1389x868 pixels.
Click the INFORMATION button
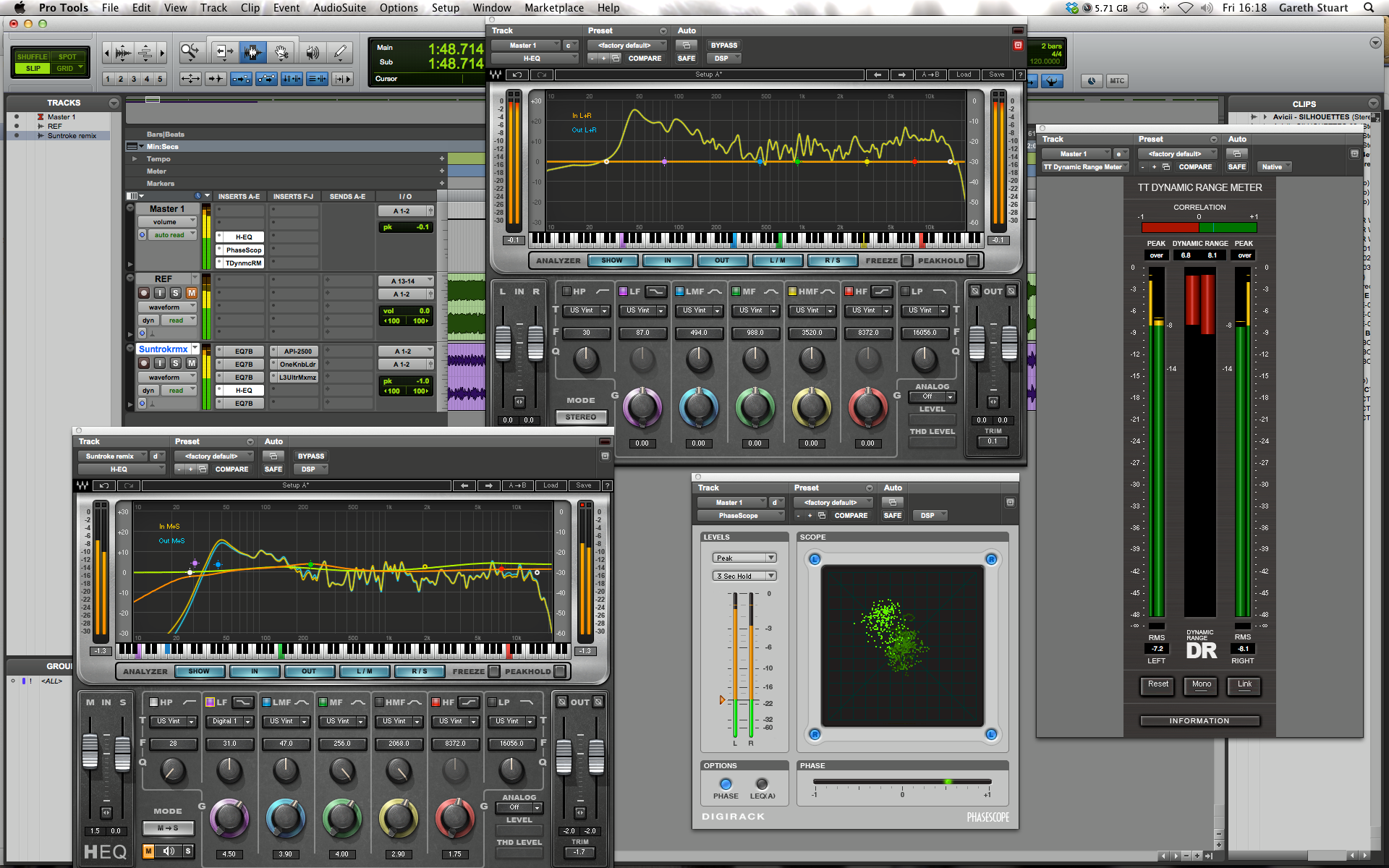click(x=1199, y=721)
